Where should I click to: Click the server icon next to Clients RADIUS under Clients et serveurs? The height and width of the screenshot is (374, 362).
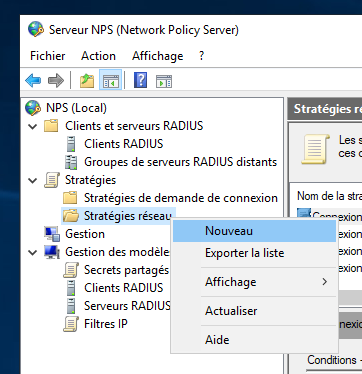point(71,144)
